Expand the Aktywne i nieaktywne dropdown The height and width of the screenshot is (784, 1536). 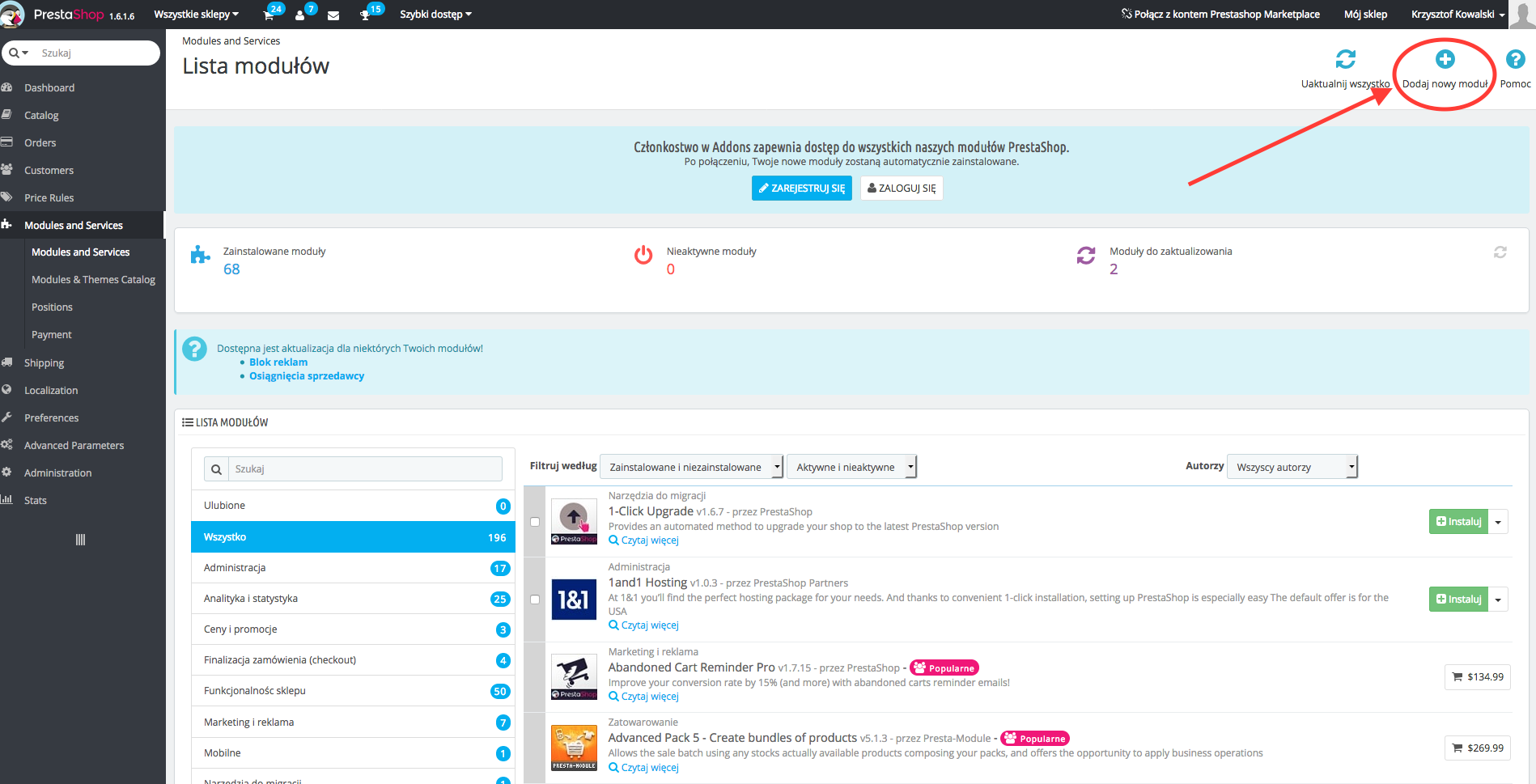[x=851, y=467]
